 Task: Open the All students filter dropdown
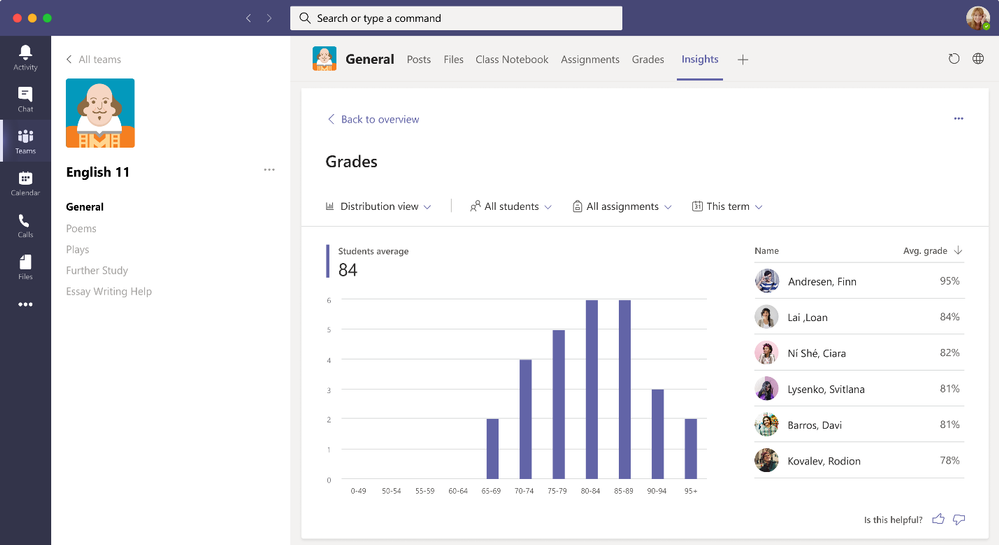[x=510, y=207]
